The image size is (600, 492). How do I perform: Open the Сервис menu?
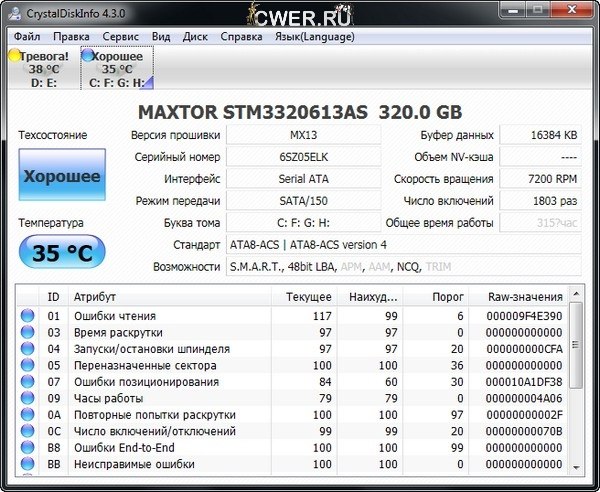pos(121,36)
